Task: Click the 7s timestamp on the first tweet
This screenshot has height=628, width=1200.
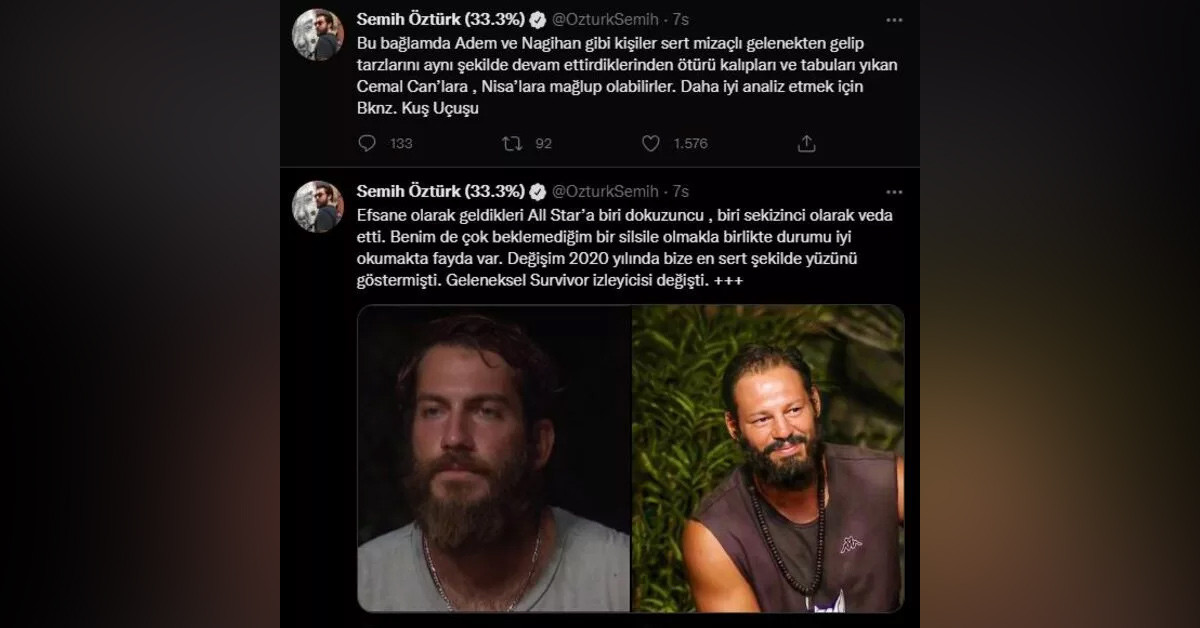Action: point(681,20)
